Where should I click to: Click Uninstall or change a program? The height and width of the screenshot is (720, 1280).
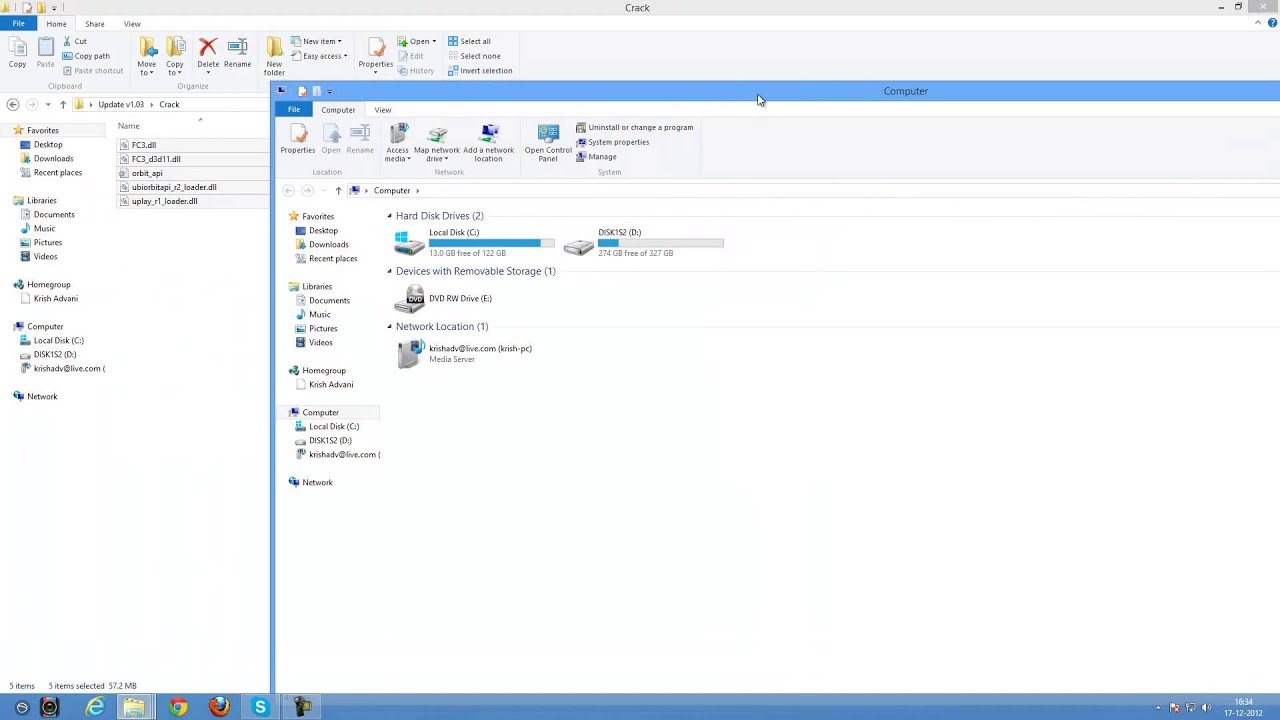tap(634, 127)
